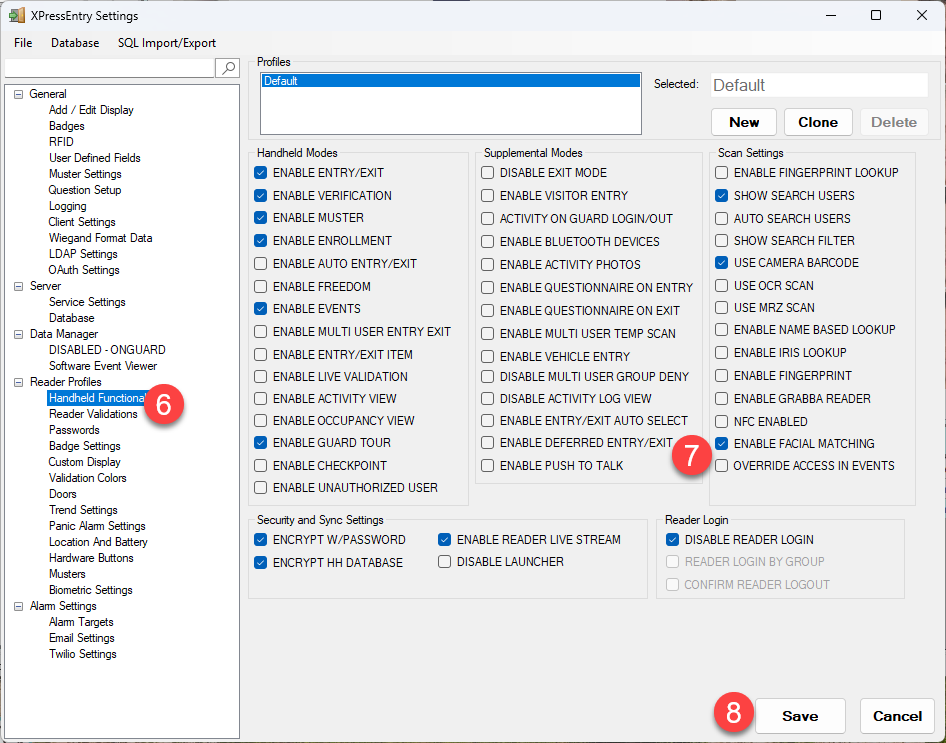Screen dimensions: 946x743
Task: Open Add / Edit Display settings
Action: 91,110
